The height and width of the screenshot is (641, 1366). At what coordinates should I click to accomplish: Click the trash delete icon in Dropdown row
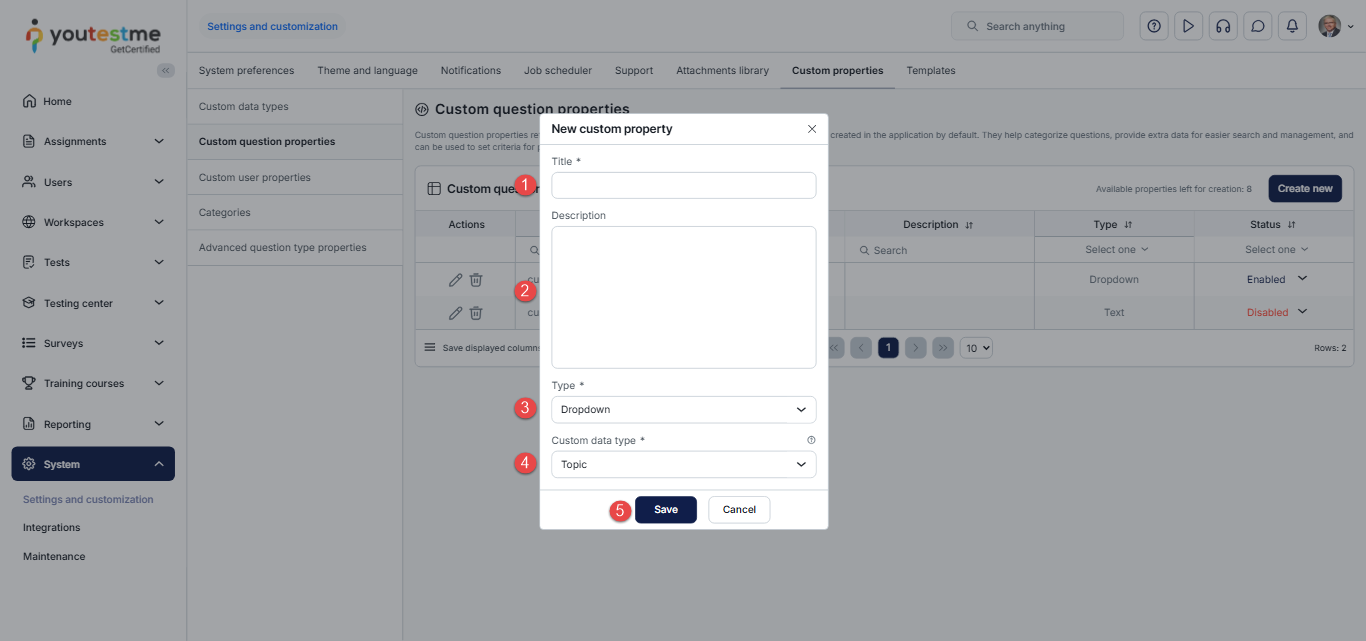[476, 280]
